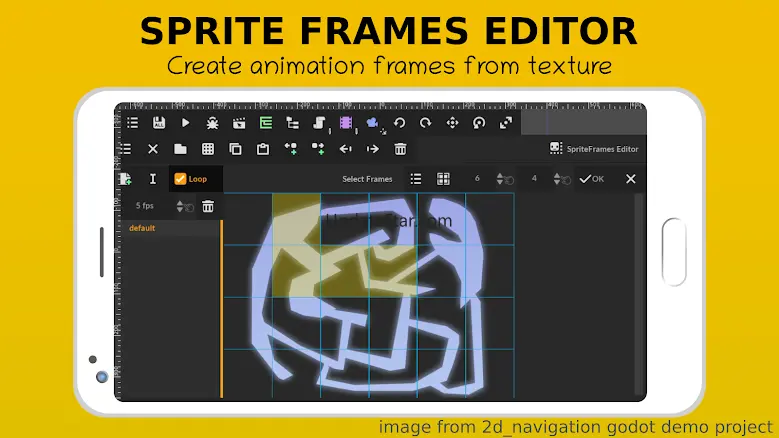Select the default animation in the list
Screen dimensions: 779x438
tap(142, 228)
